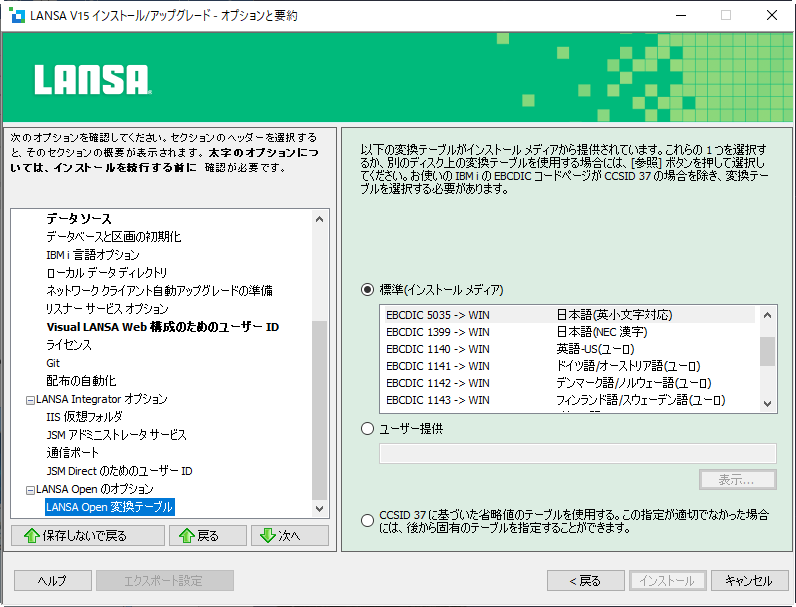This screenshot has height=607, width=796.
Task: Click scroll up arrow of conversion table list
Action: click(x=768, y=315)
